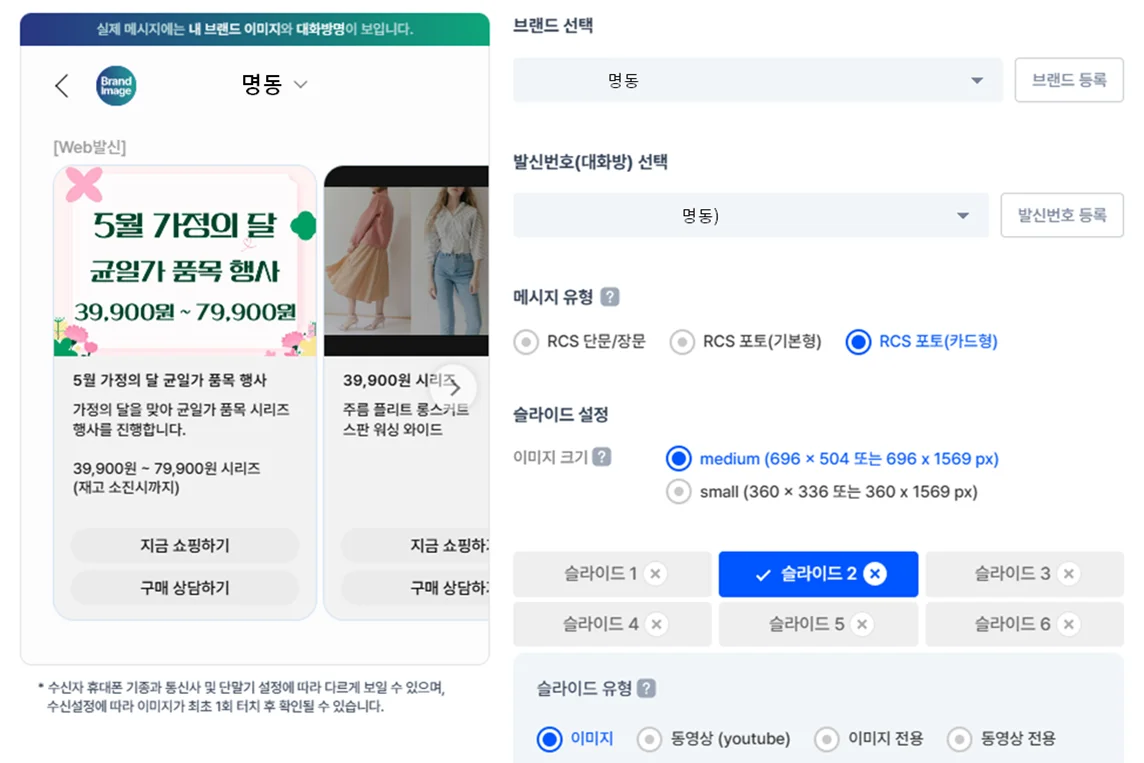Click the 5월 가정의 달 banner image
1144x763 pixels.
click(185, 261)
